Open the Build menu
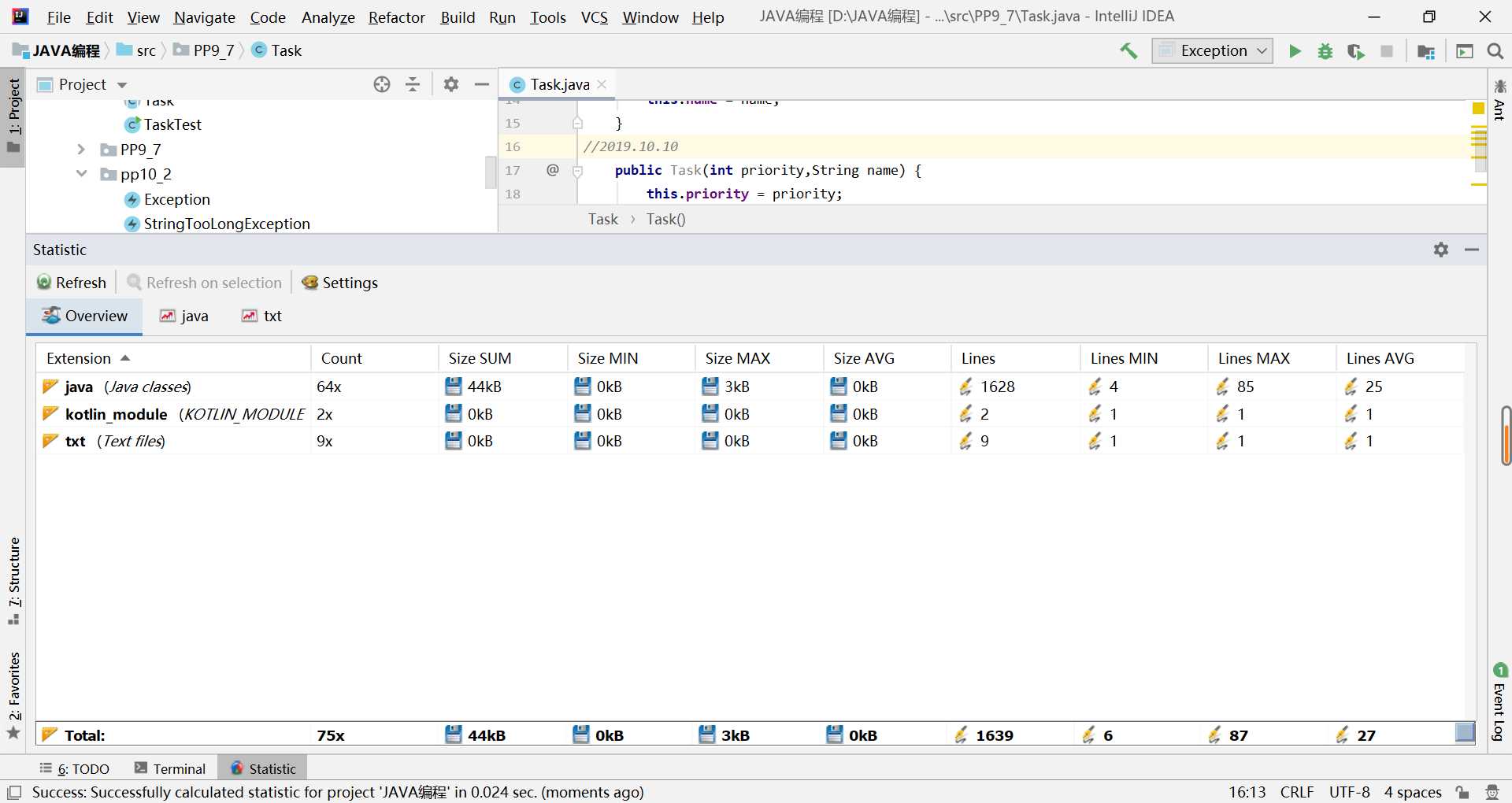This screenshot has width=1512, height=803. pyautogui.click(x=458, y=17)
